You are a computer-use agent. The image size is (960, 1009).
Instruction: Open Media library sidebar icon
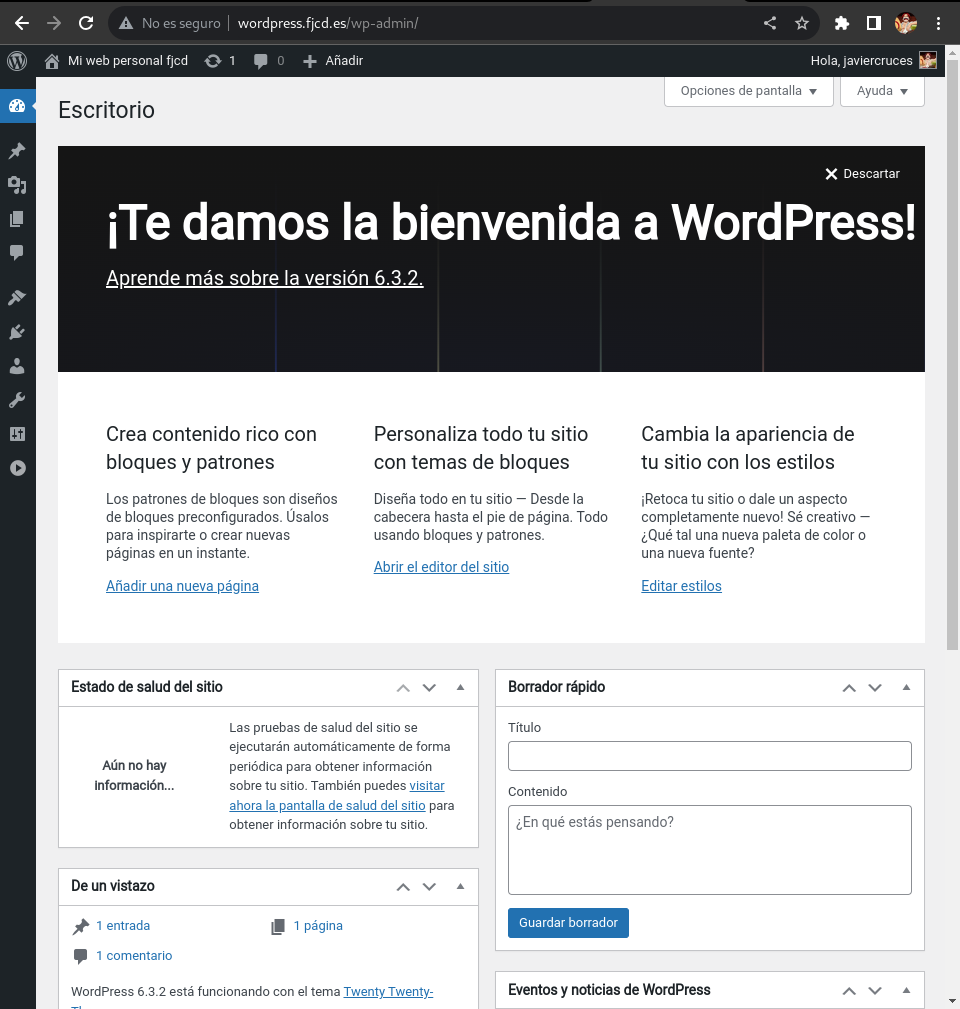(17, 185)
